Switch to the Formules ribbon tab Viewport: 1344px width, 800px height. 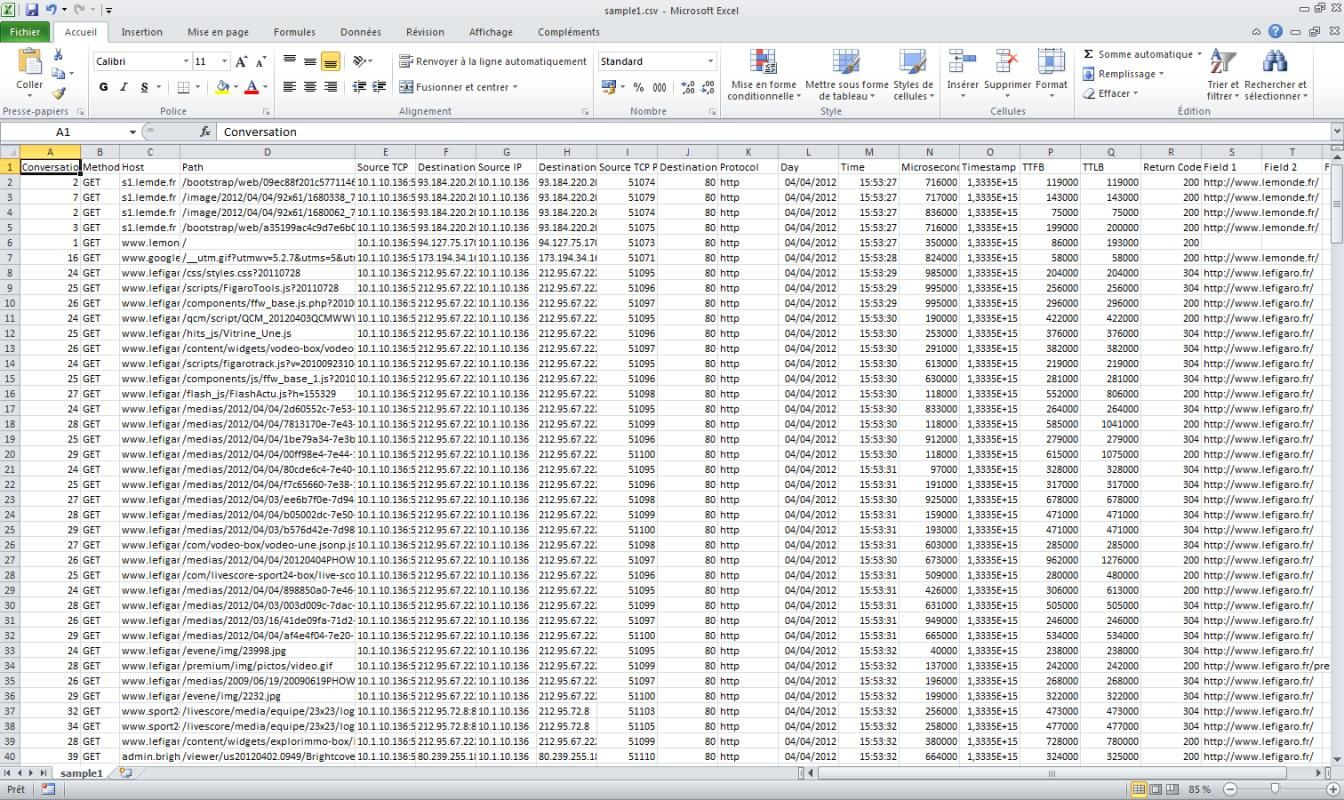(x=294, y=31)
